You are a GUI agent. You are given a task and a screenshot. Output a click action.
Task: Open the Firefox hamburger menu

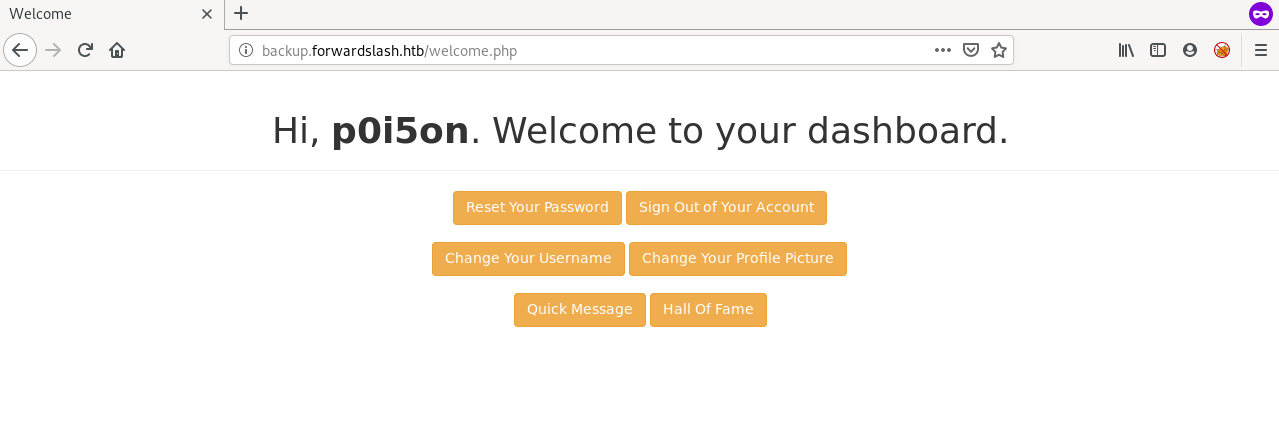click(1261, 50)
